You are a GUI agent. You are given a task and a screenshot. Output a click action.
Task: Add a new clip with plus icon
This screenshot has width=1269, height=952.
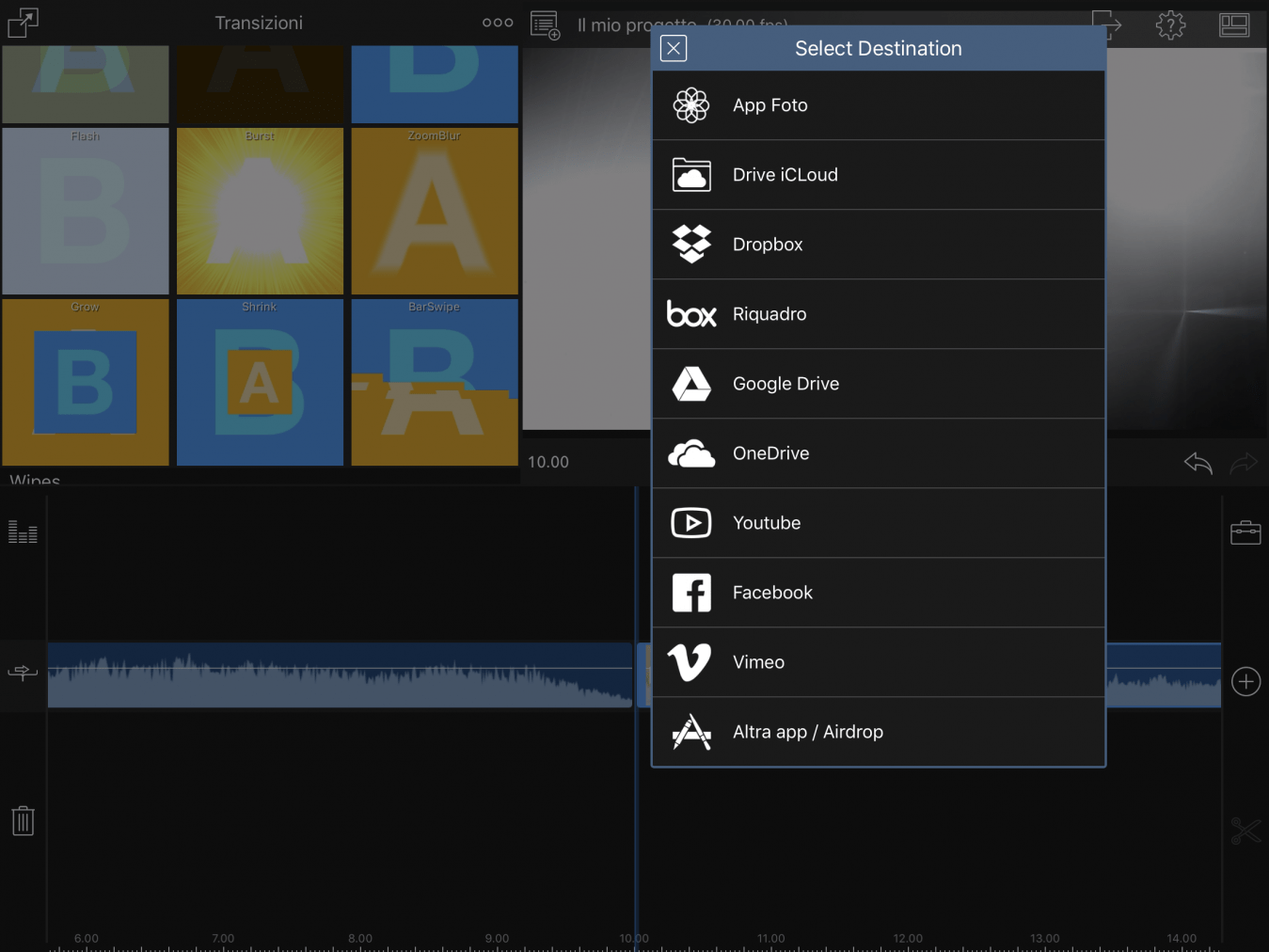1245,681
